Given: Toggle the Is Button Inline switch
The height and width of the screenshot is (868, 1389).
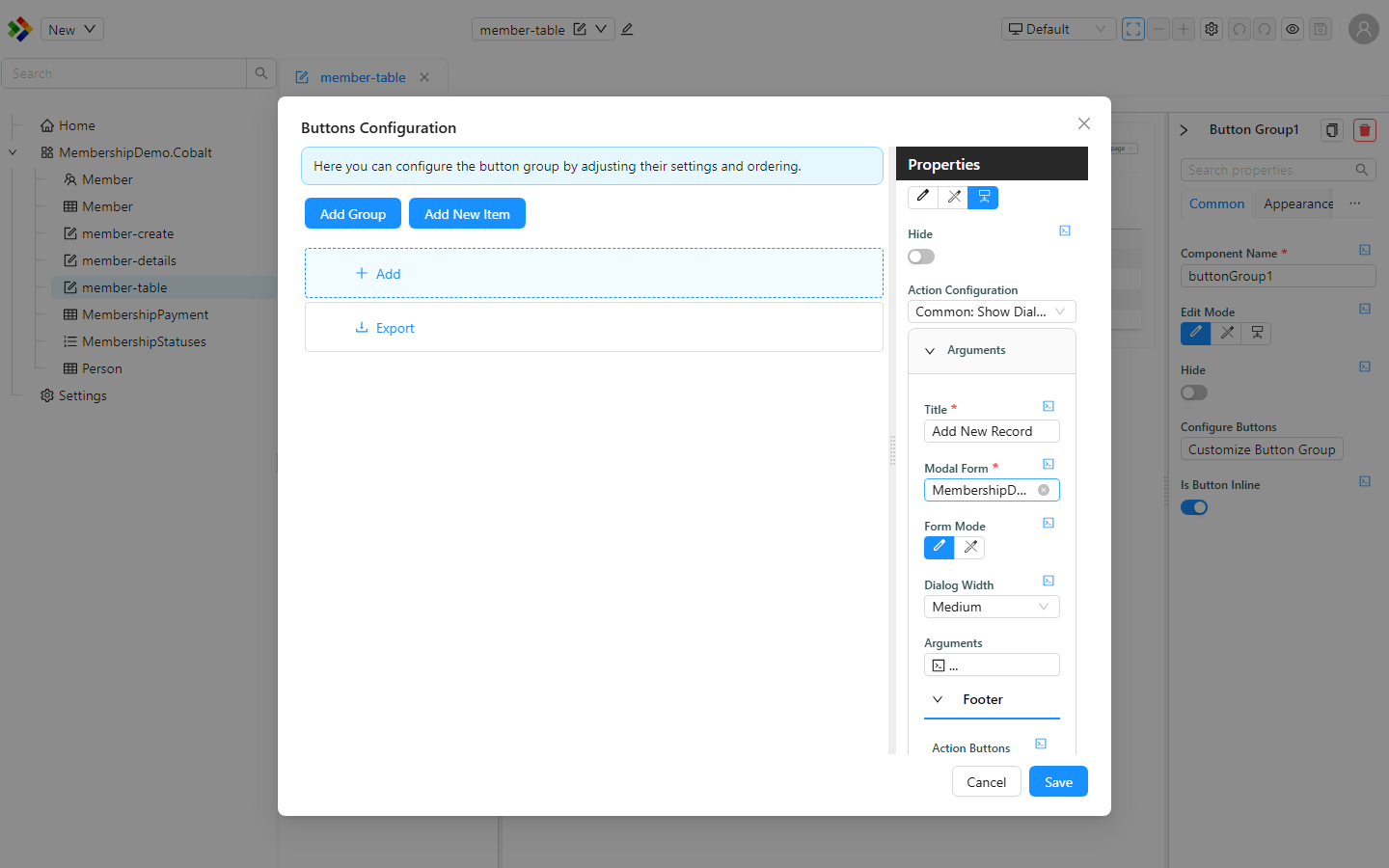Looking at the screenshot, I should [1194, 507].
